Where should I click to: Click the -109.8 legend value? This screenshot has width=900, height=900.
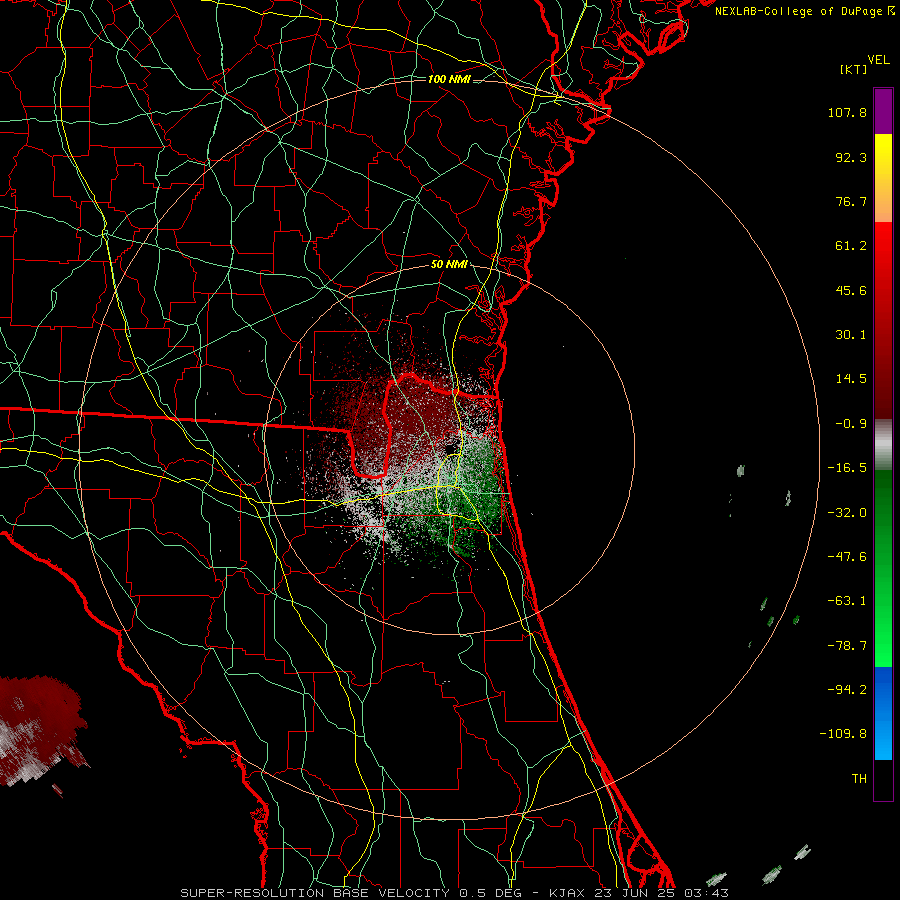pyautogui.click(x=843, y=734)
